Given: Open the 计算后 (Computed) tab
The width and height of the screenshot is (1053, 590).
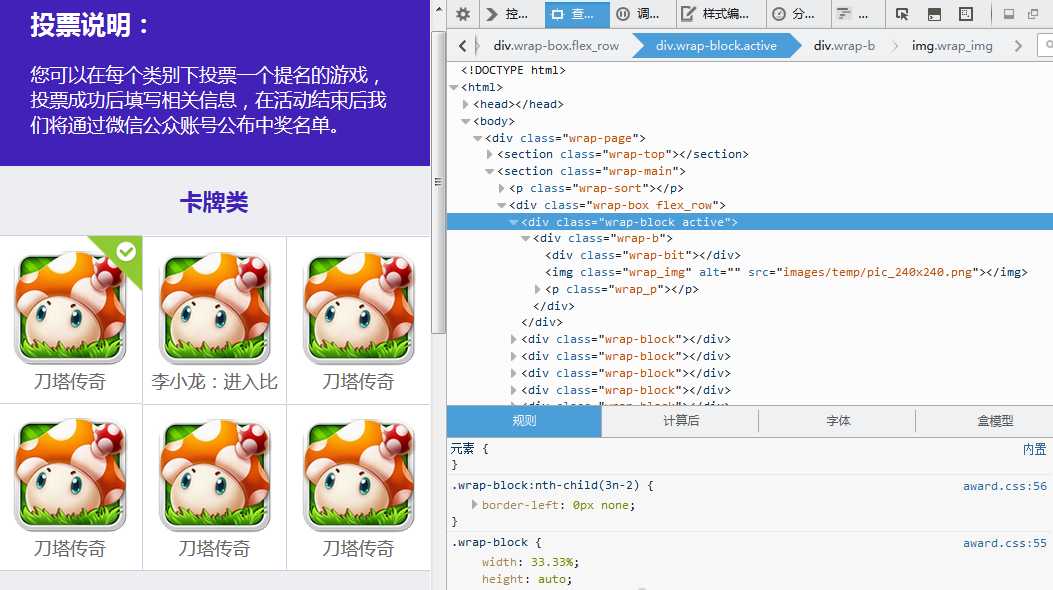Looking at the screenshot, I should (681, 421).
